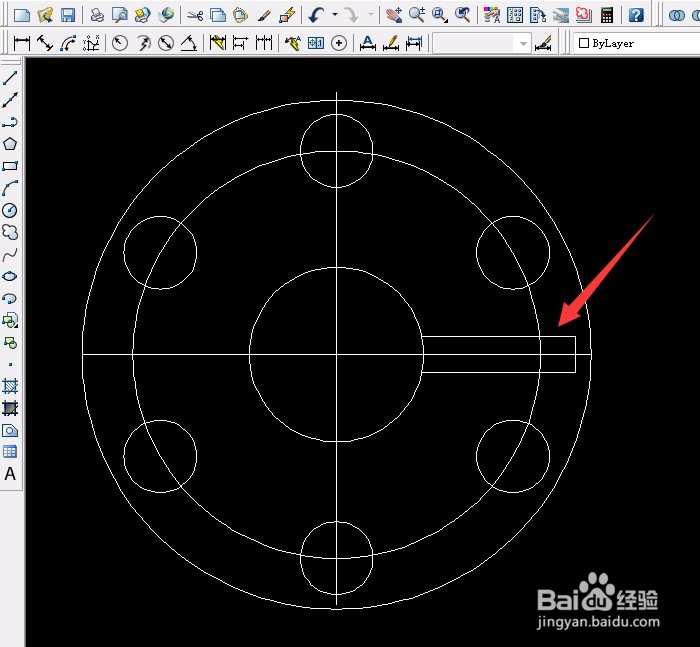Open DesignCenter icon

515,15
